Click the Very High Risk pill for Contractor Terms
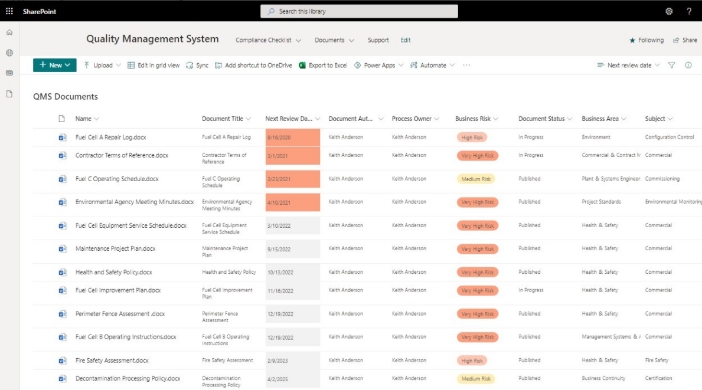Viewport: 702px width, 390px height. coord(477,156)
